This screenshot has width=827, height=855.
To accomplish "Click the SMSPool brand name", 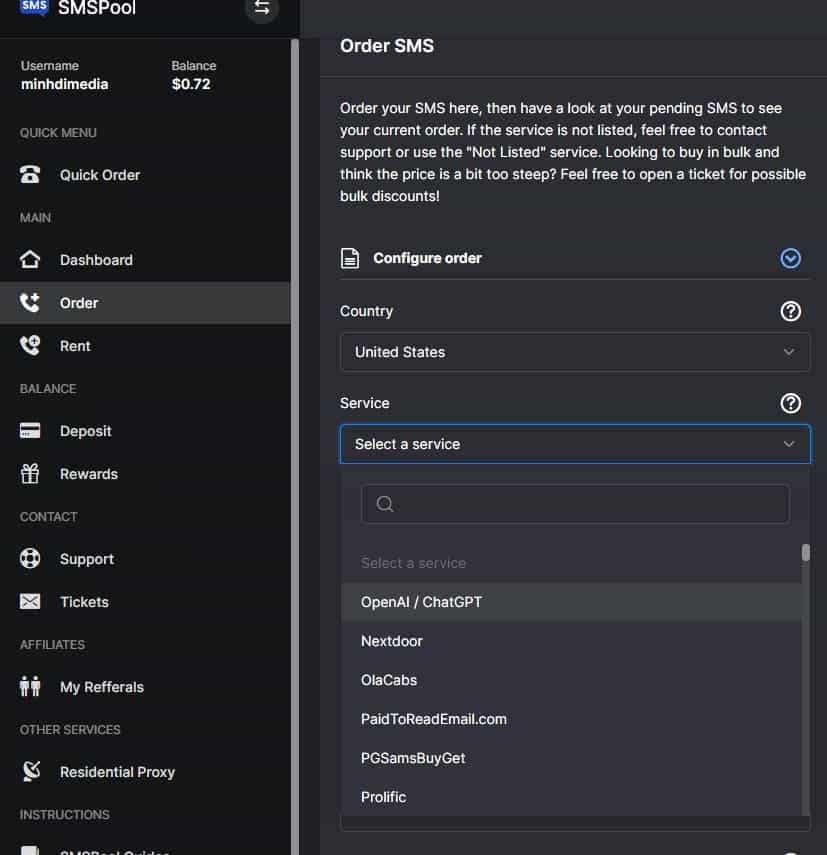I will point(96,8).
